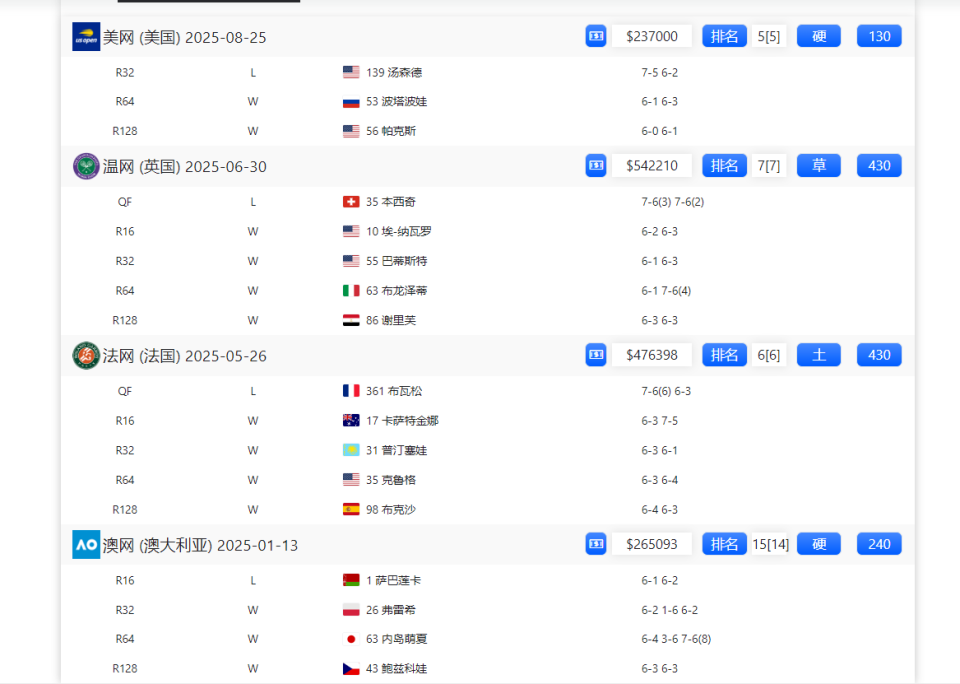Click the USA flag beside 10 埃-纳瓦罗
The image size is (960, 684).
(x=351, y=231)
